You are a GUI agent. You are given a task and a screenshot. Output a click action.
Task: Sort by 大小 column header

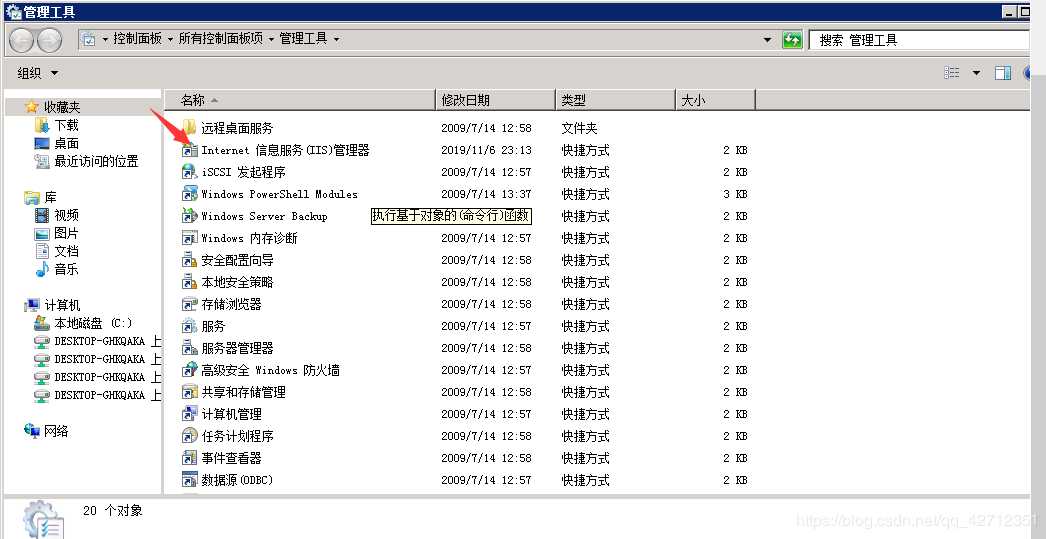[715, 100]
